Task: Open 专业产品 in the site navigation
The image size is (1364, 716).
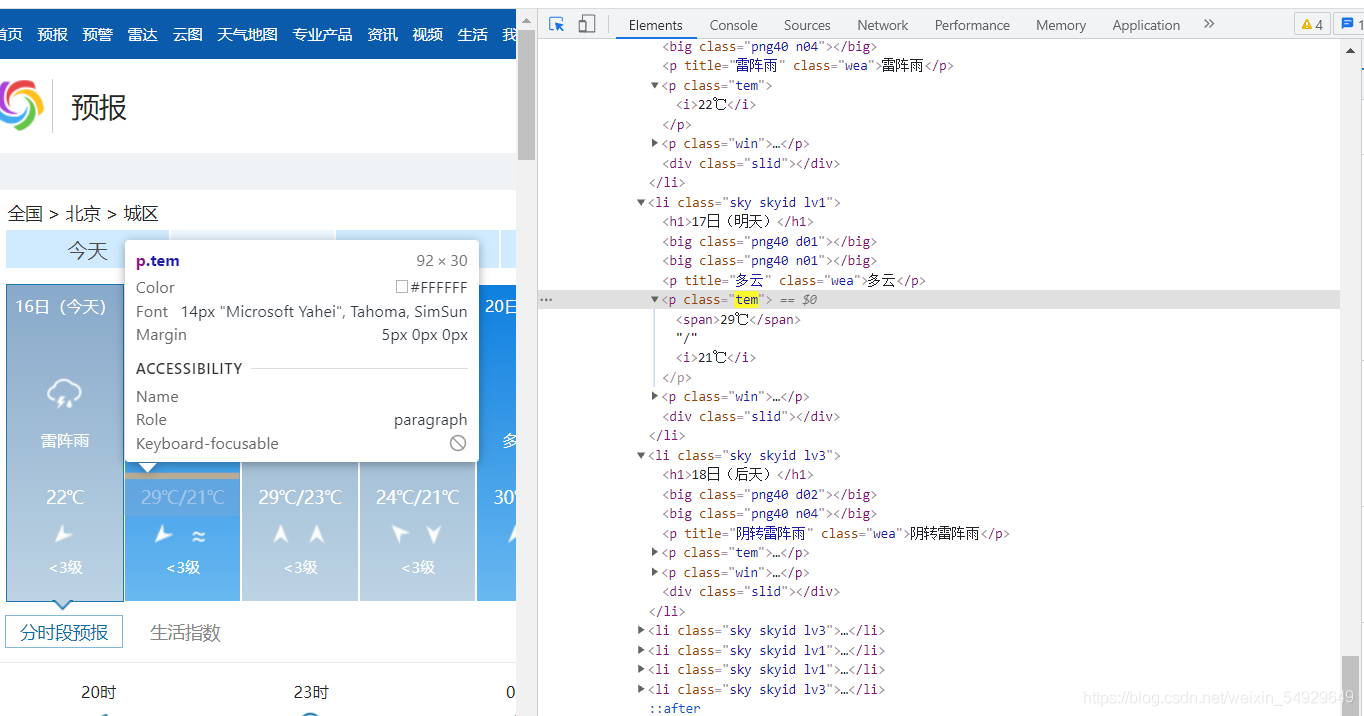Action: pos(322,34)
